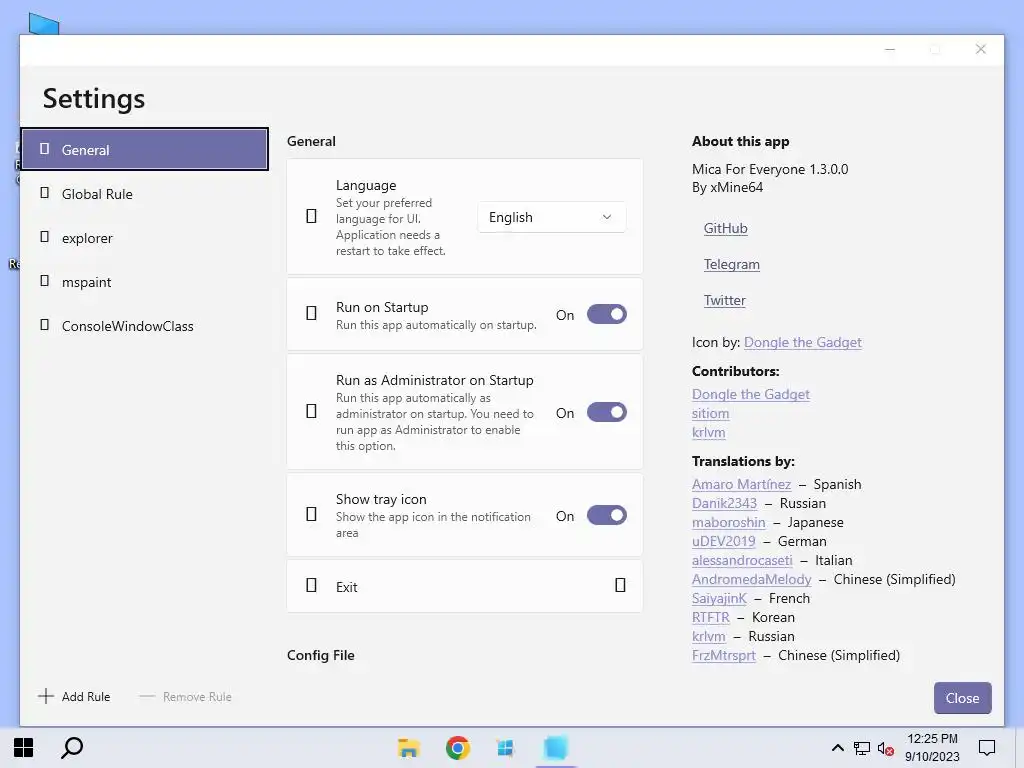
Task: Click the icon beside General in sidebar
Action: point(44,149)
